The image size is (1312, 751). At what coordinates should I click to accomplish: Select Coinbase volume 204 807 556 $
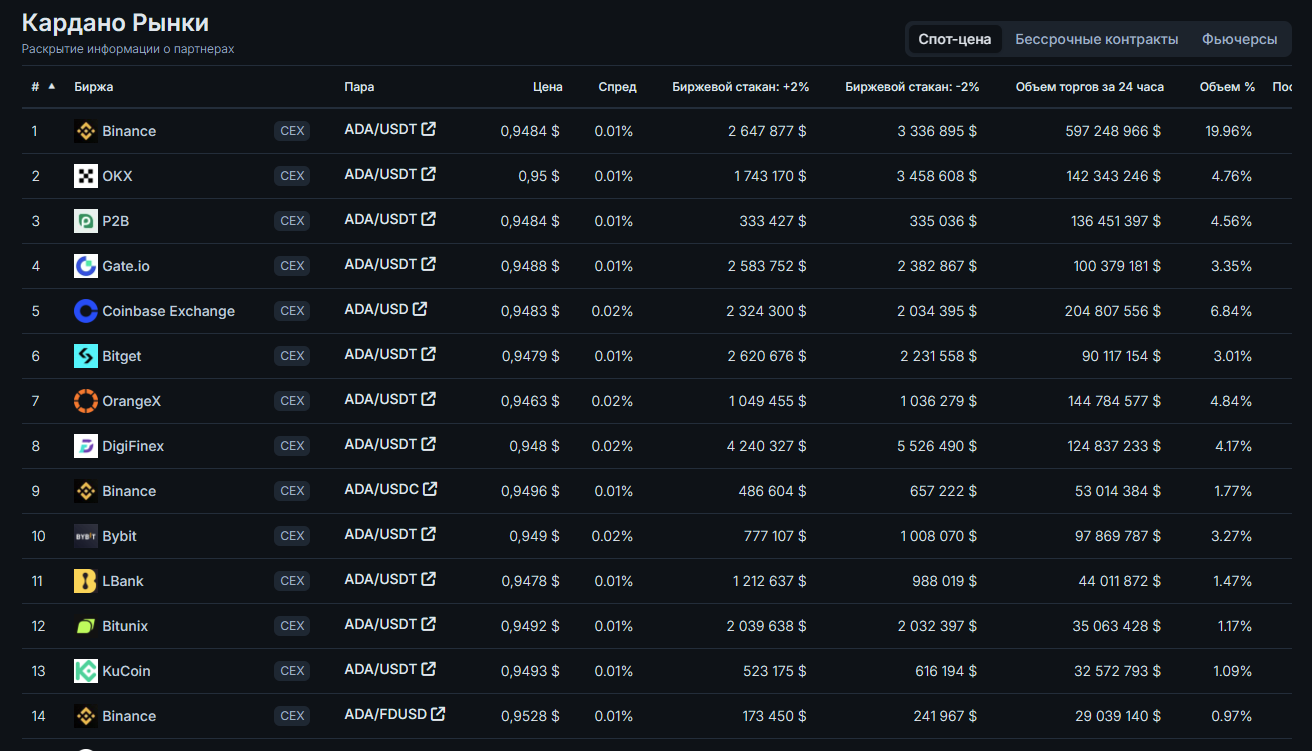coord(1113,311)
